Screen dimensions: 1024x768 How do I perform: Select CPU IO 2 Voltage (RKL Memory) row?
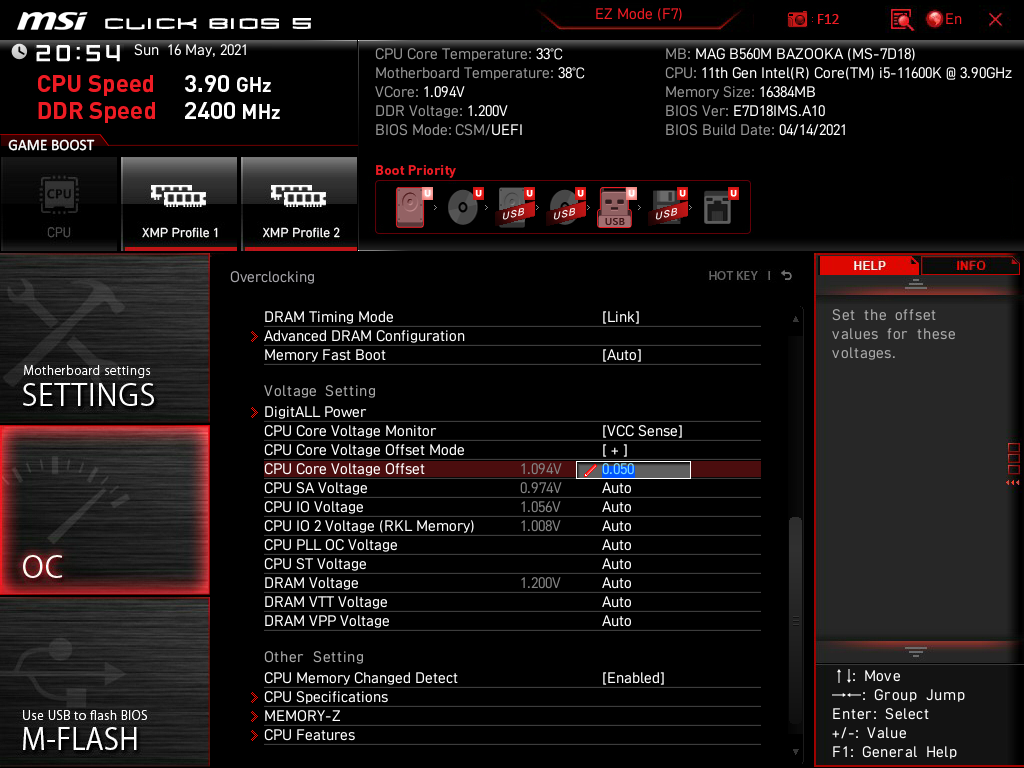point(512,526)
